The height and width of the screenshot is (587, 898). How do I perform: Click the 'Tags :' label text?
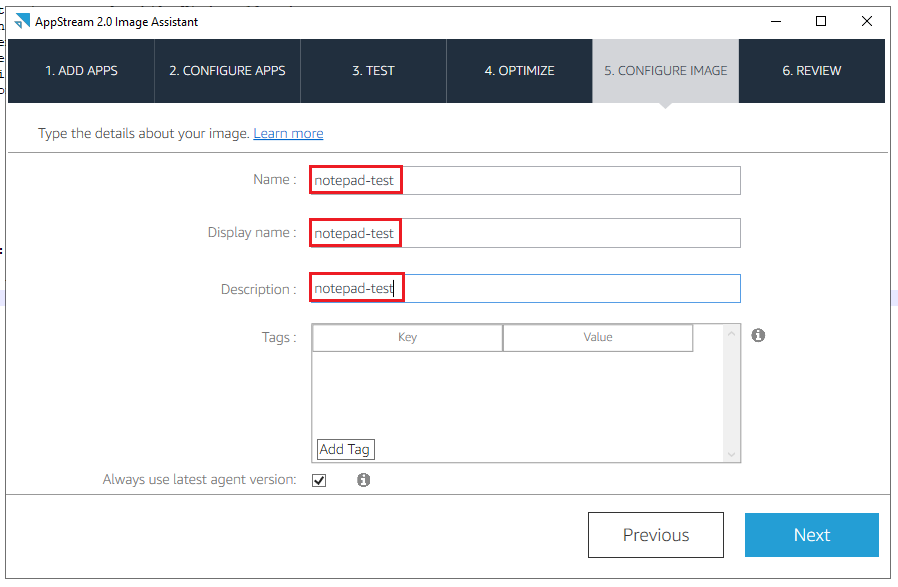pos(279,337)
